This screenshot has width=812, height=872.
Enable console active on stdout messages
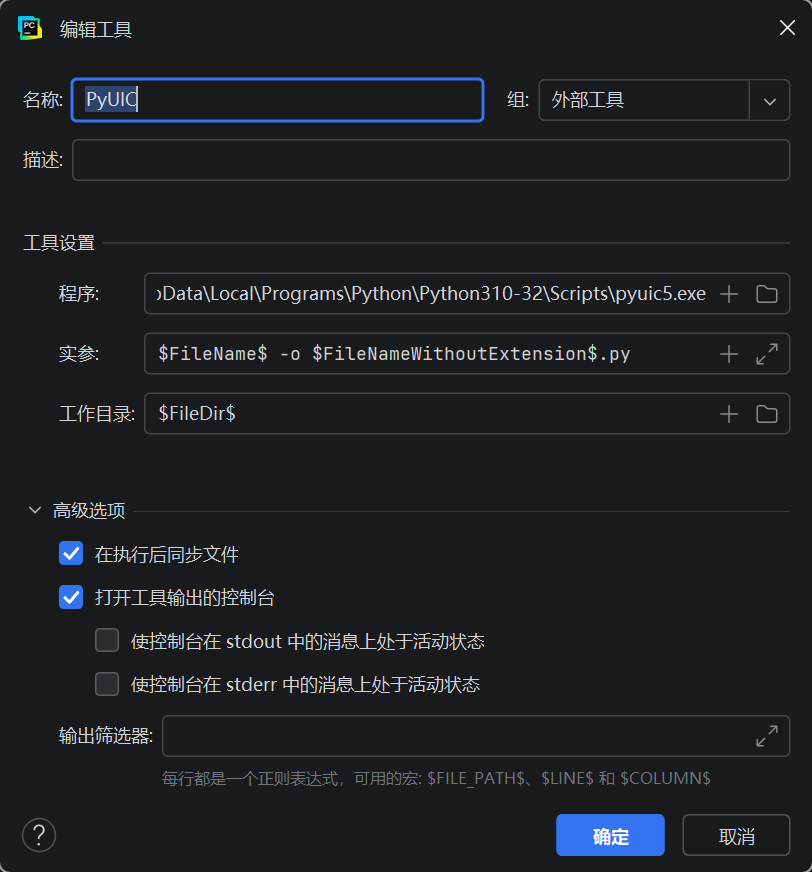point(107,640)
